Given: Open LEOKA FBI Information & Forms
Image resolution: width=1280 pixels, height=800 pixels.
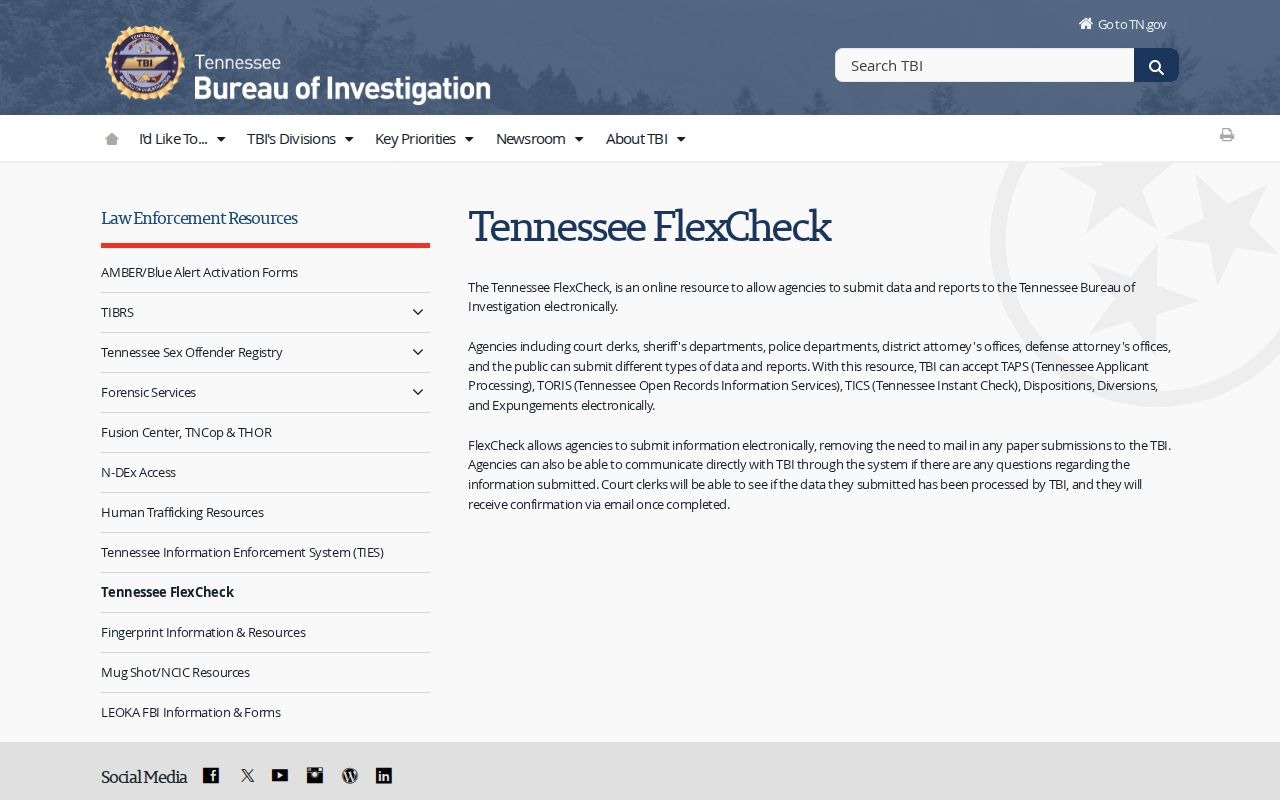Looking at the screenshot, I should [x=191, y=712].
